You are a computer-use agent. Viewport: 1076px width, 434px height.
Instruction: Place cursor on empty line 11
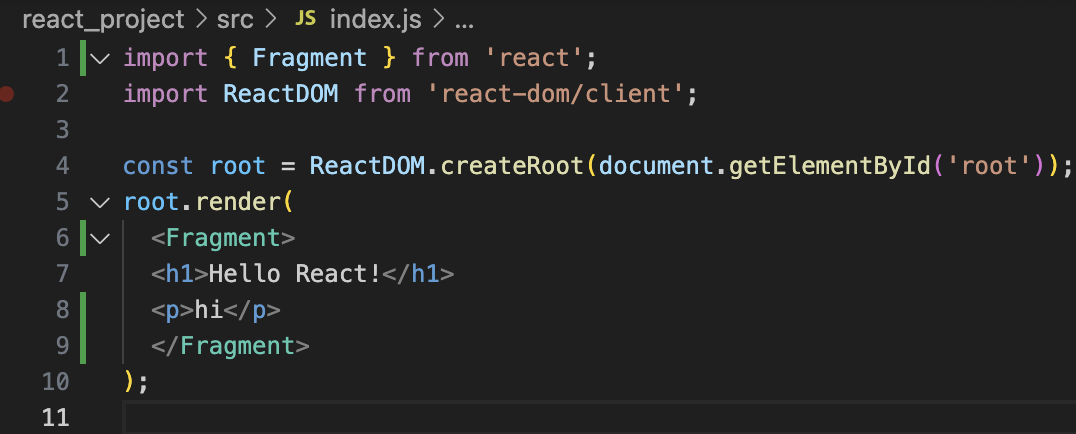click(x=600, y=418)
